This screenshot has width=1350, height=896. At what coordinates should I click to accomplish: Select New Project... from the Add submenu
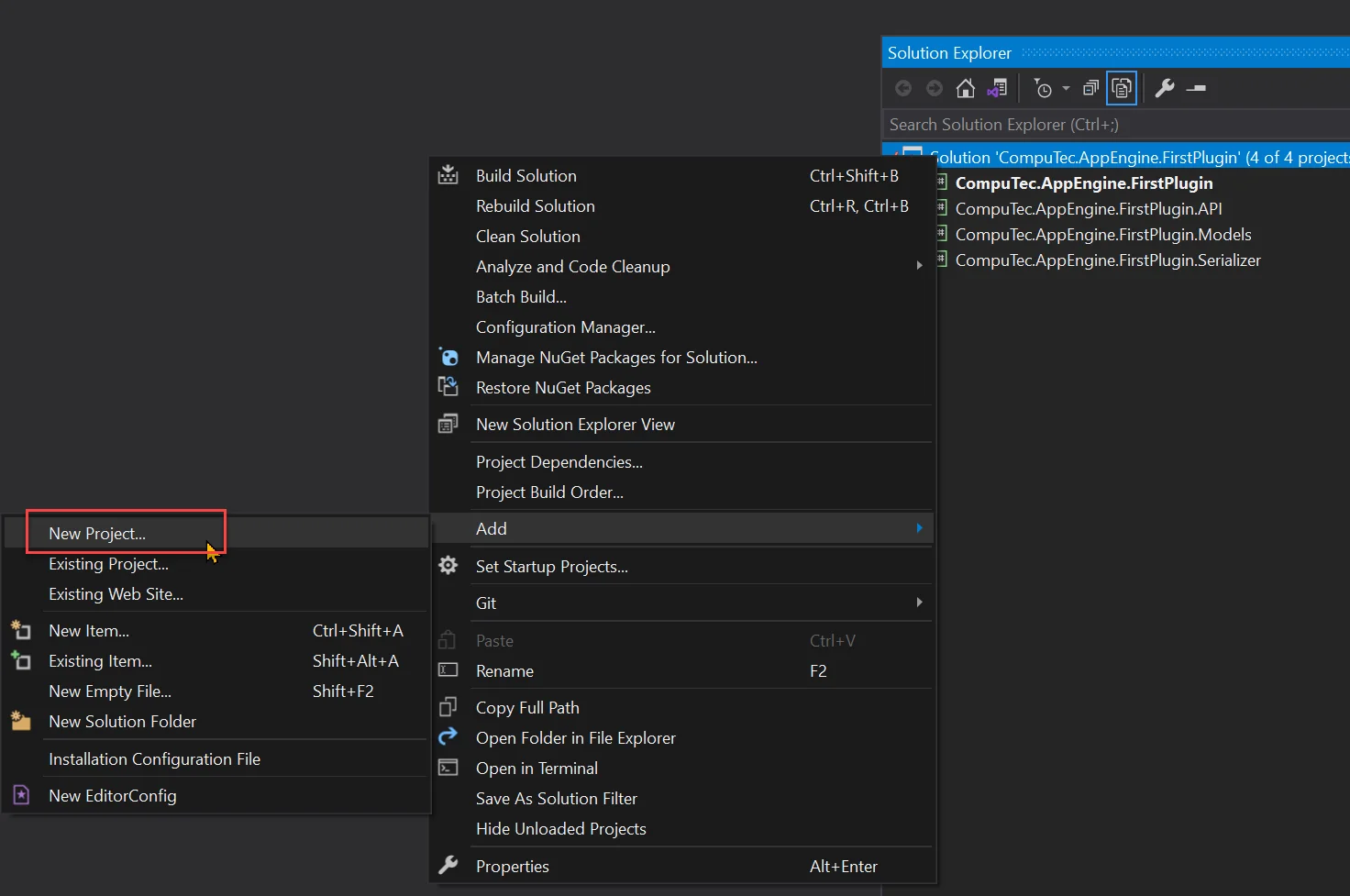tap(97, 533)
